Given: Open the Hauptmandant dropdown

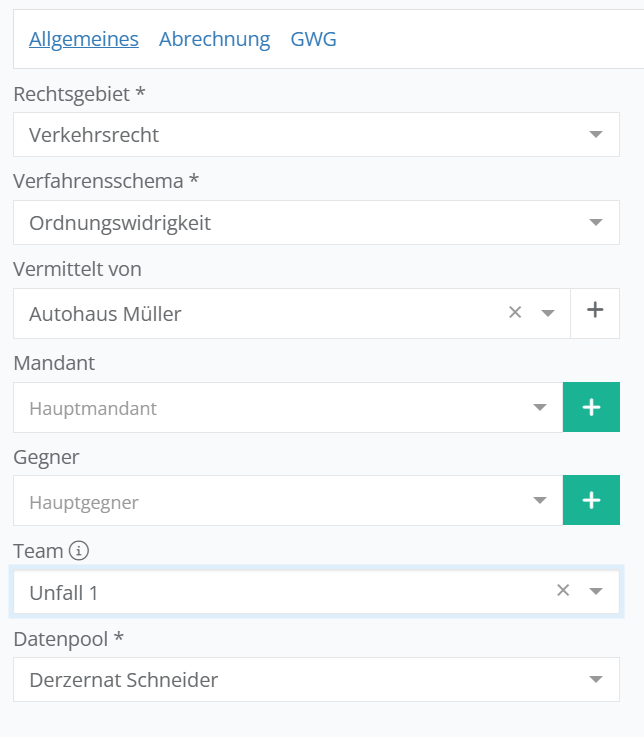Looking at the screenshot, I should coord(540,408).
